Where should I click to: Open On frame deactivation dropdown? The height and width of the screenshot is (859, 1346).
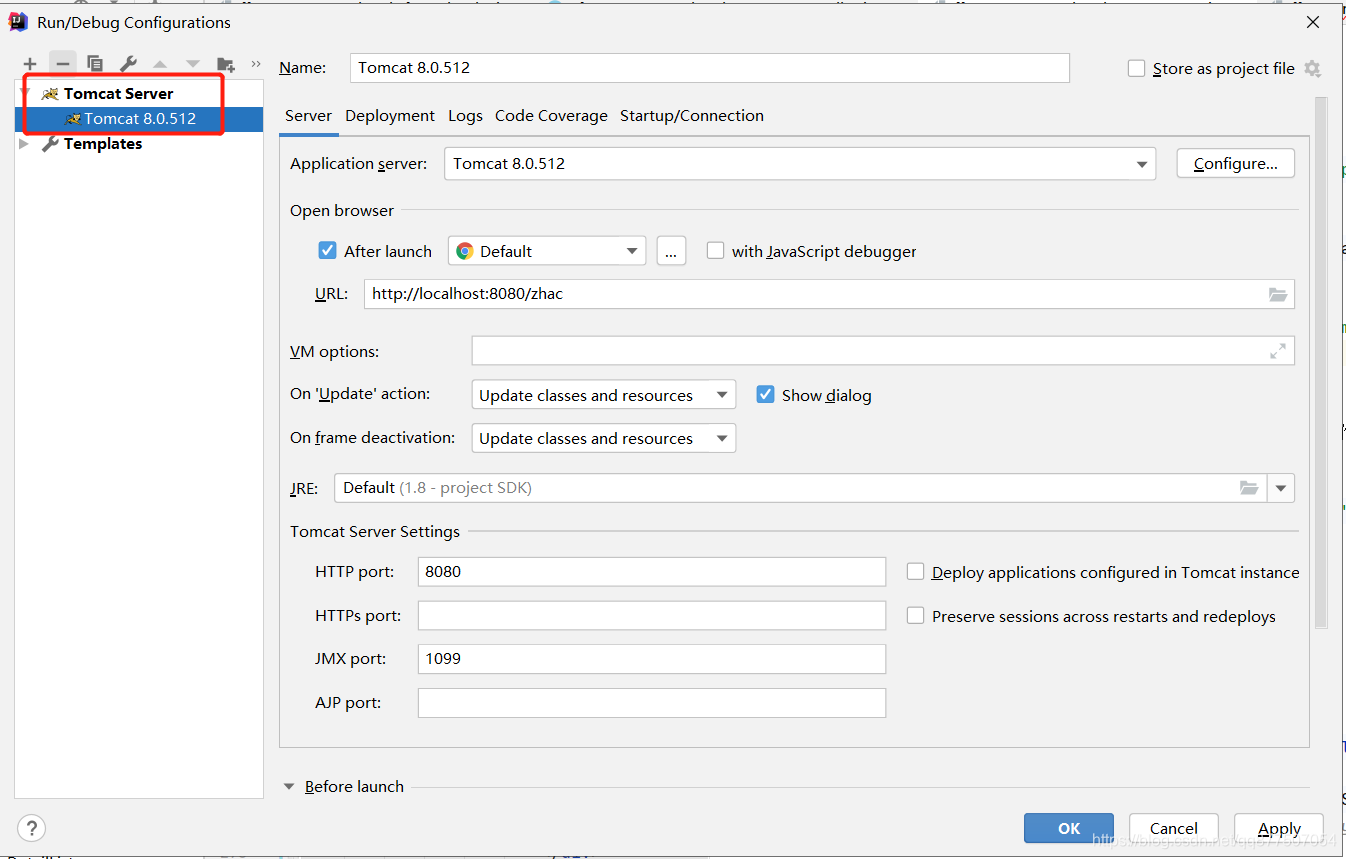click(x=603, y=438)
